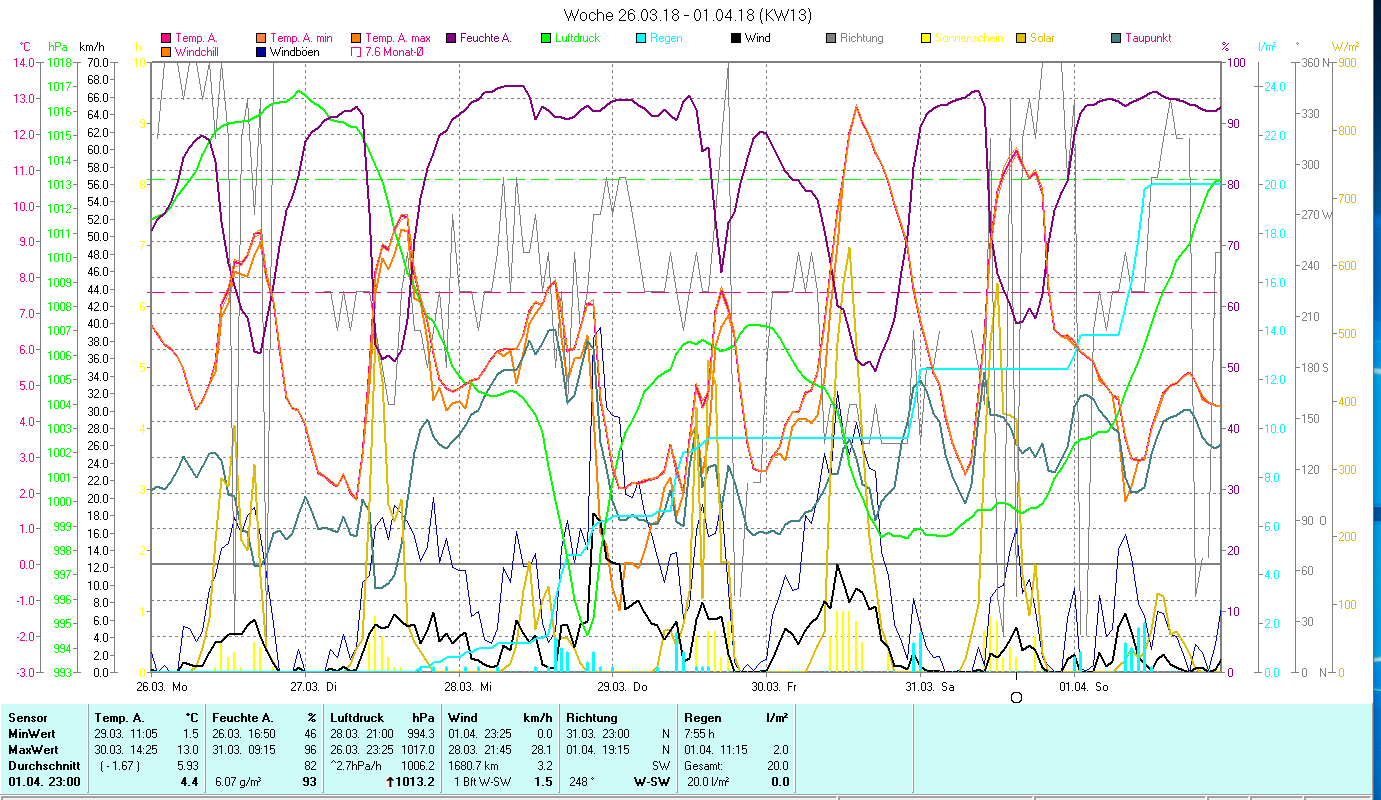Select the 31.03. Sa date label

(930, 687)
